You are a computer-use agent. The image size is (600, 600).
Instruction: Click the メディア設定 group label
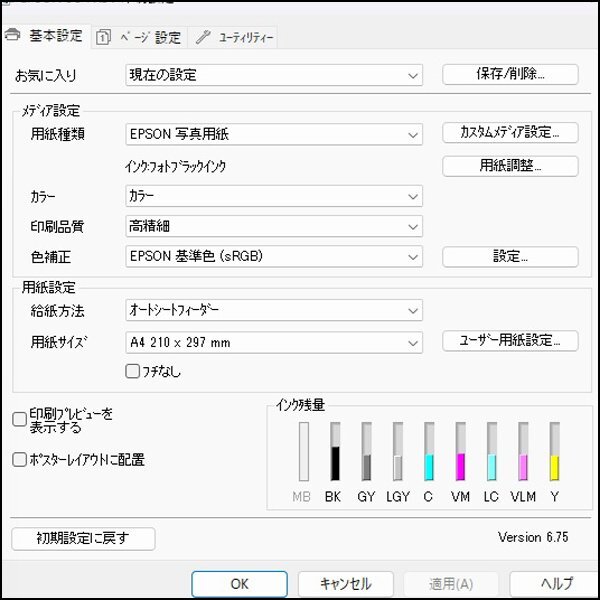[50, 111]
